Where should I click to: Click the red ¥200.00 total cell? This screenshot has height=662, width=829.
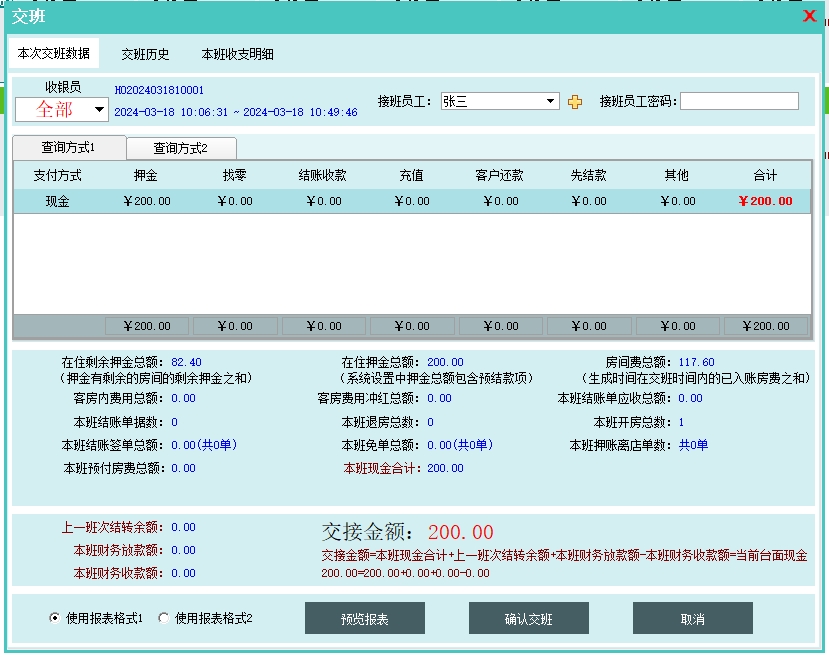(x=765, y=201)
